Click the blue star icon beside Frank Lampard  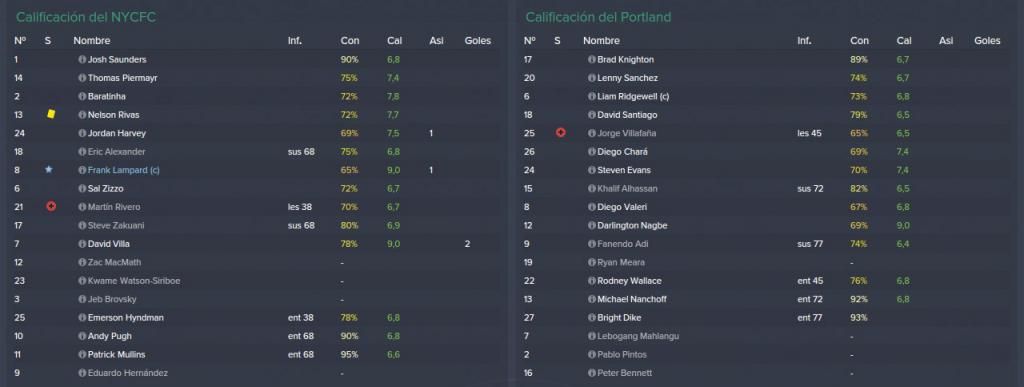point(48,170)
